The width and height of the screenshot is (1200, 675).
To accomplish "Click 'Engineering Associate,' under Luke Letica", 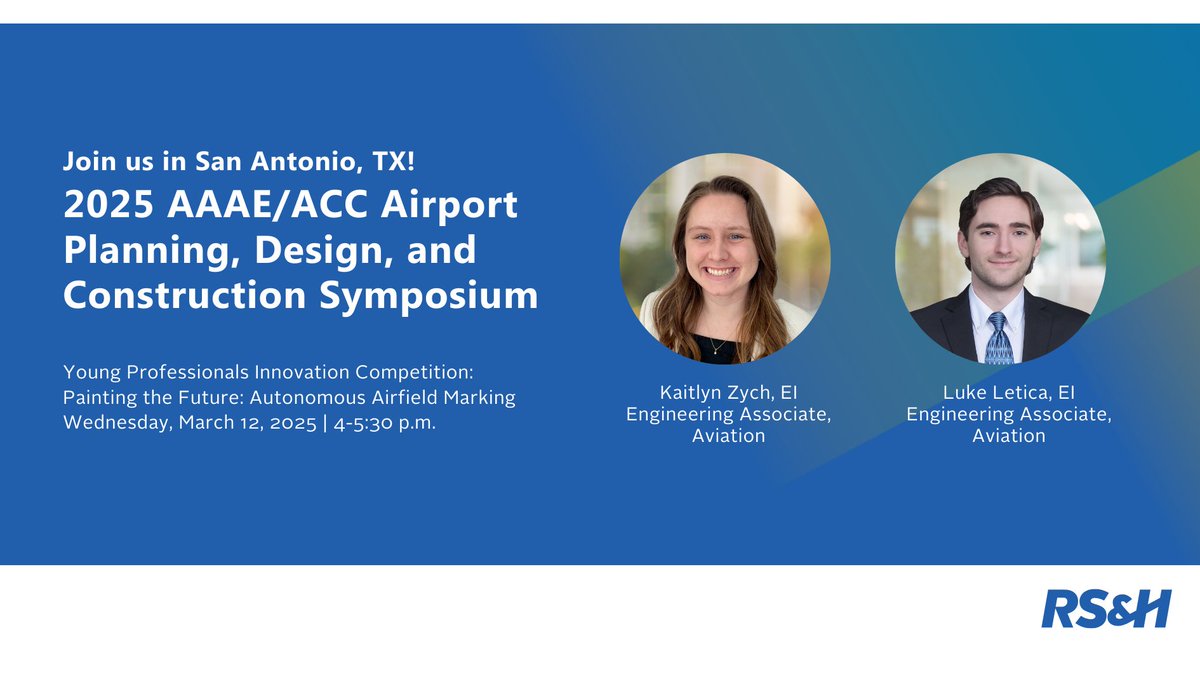I will tap(1009, 414).
